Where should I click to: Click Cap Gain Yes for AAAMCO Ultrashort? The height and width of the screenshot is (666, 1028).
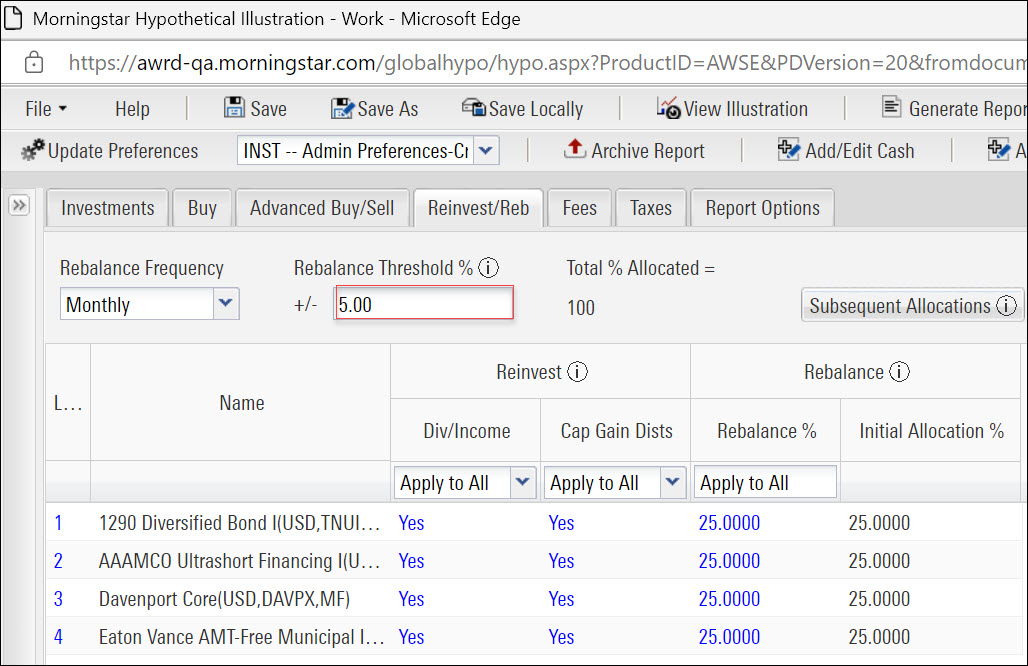tap(561, 560)
